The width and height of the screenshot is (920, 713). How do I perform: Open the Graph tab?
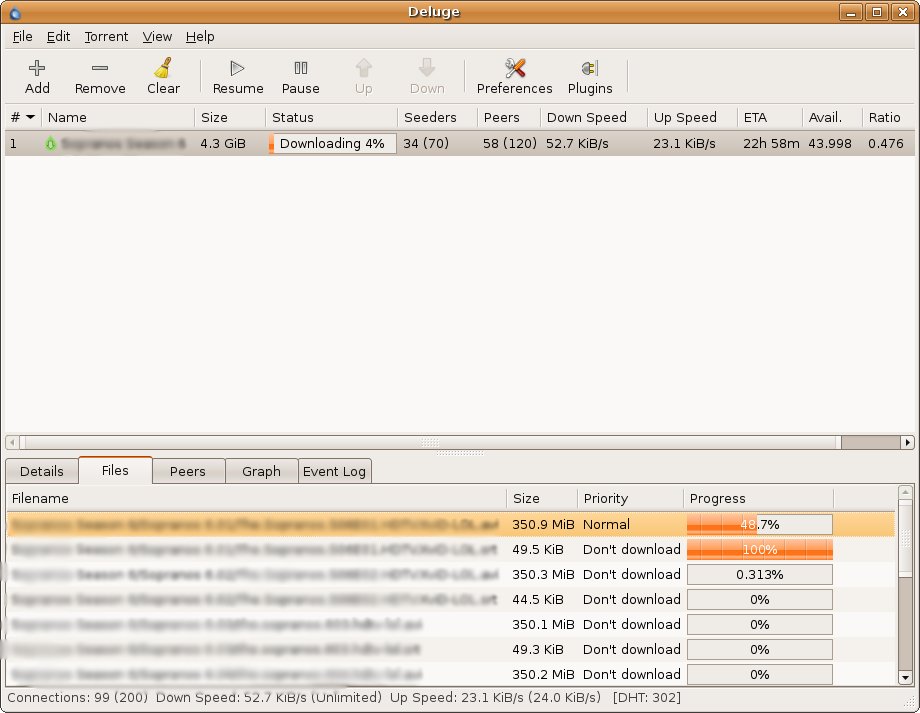point(261,471)
